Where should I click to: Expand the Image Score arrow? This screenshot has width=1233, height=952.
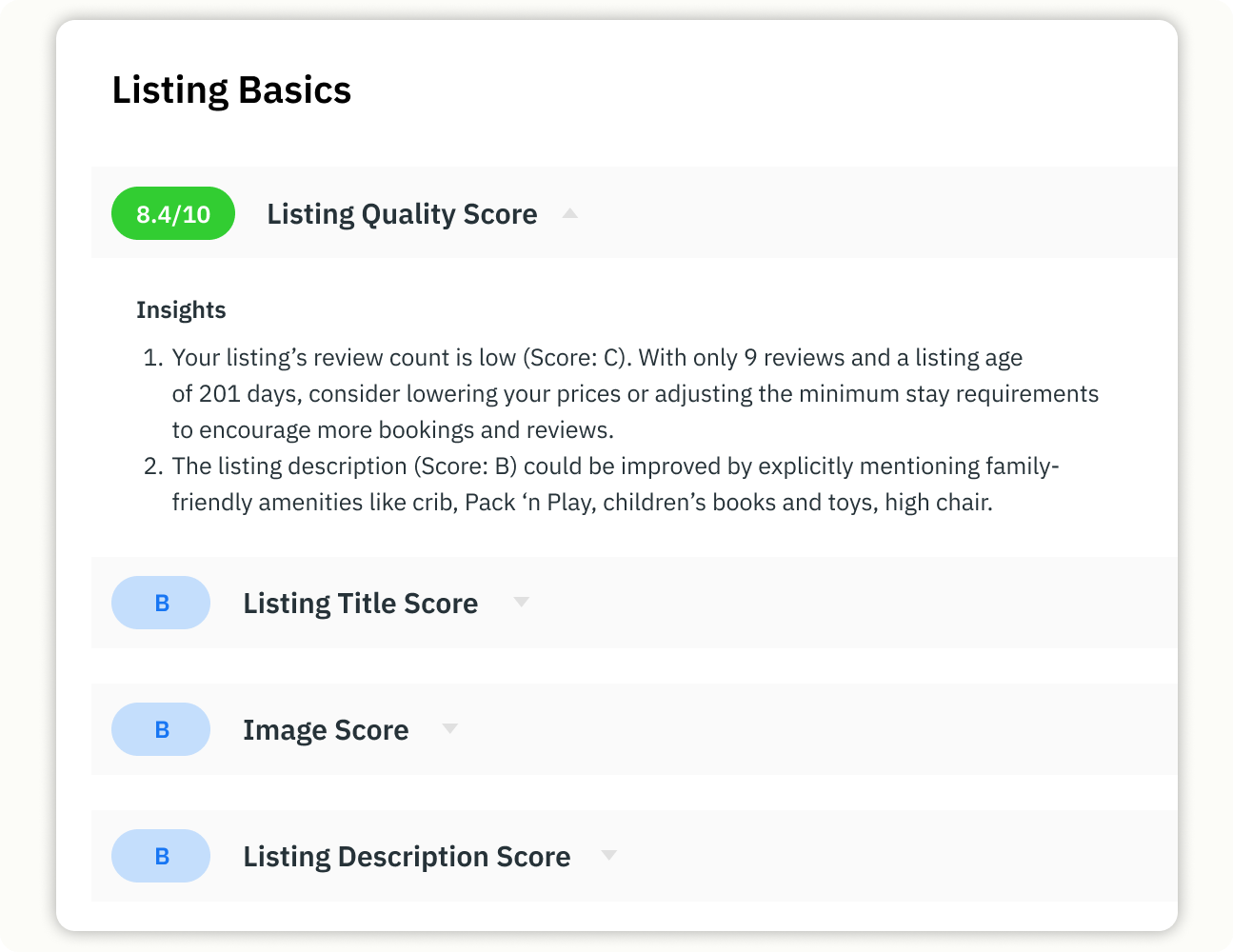450,728
